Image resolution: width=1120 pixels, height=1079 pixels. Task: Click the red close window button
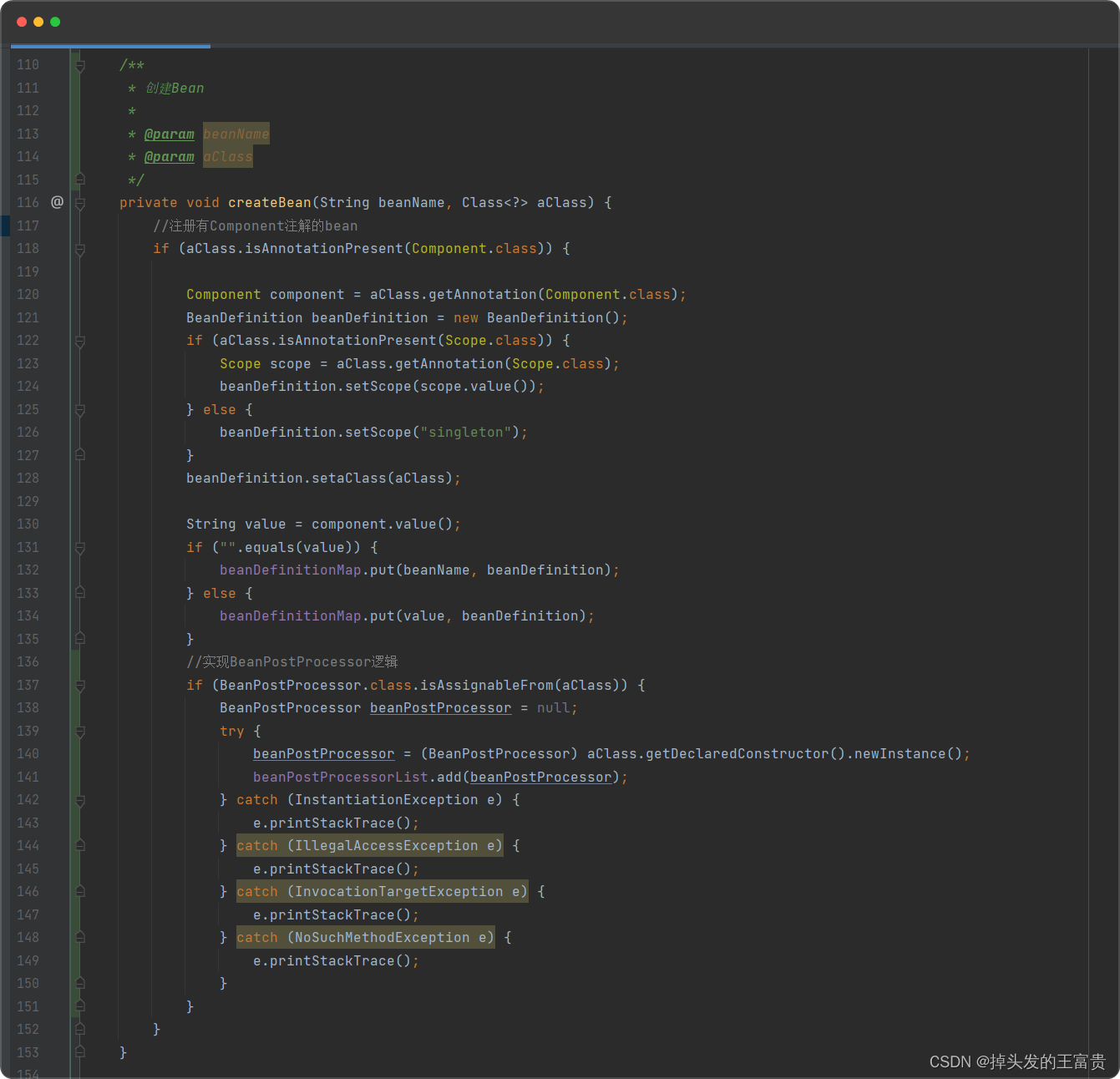click(x=22, y=22)
